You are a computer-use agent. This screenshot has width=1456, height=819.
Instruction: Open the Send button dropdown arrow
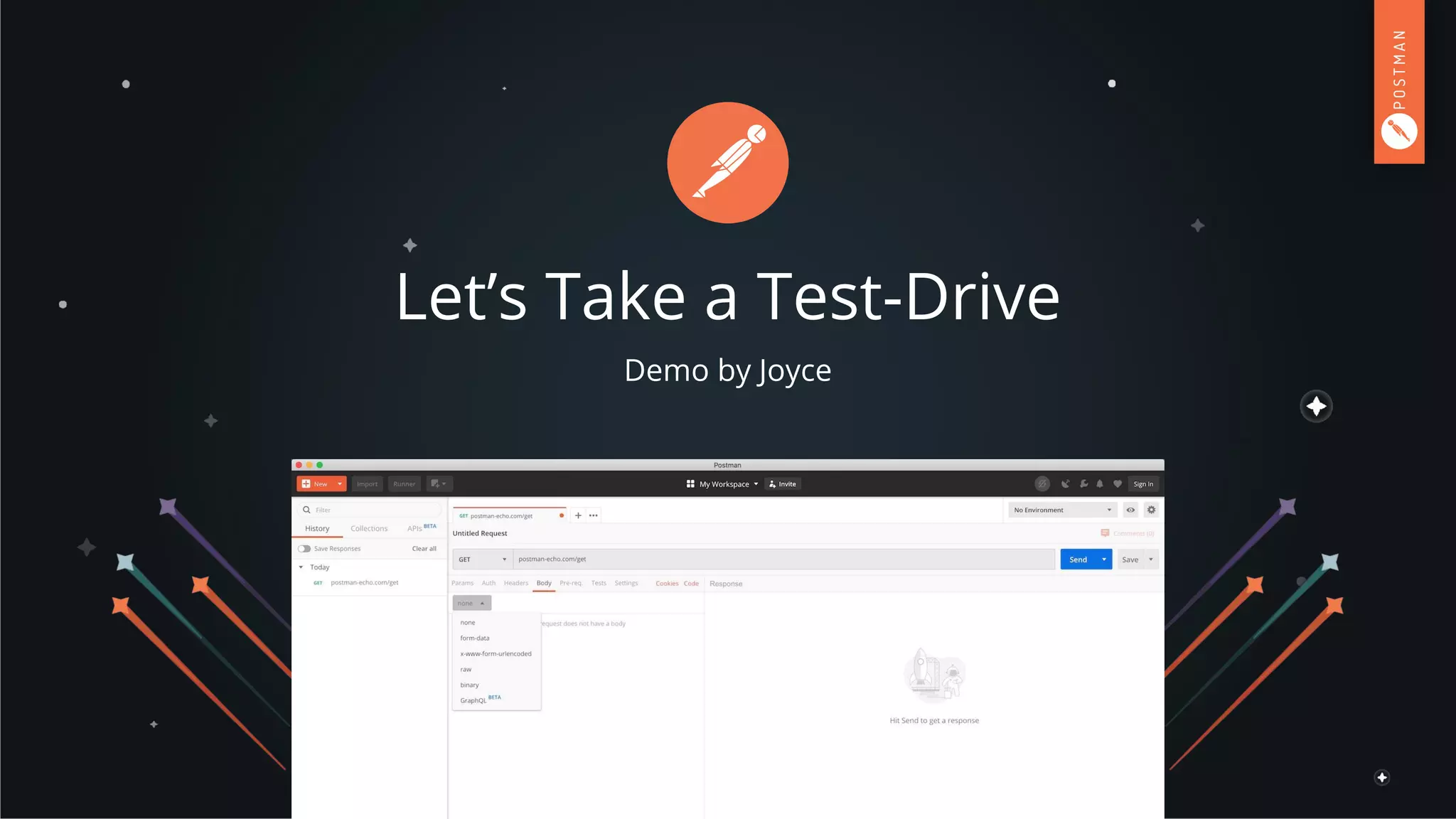[x=1104, y=560]
